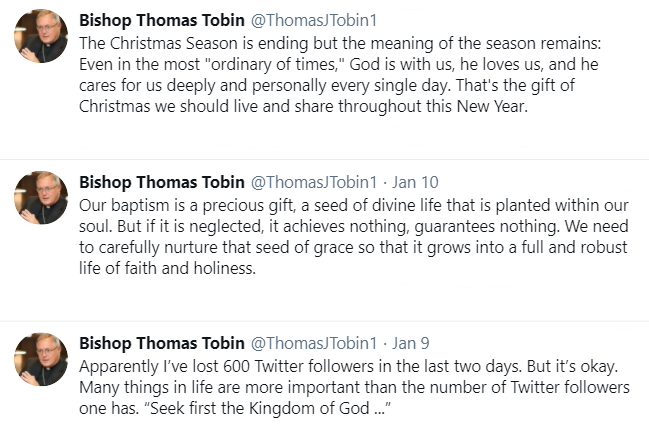
Task: Click the Bishop Thomas Tobin name on the Jan 10 tweet
Action: [x=161, y=182]
